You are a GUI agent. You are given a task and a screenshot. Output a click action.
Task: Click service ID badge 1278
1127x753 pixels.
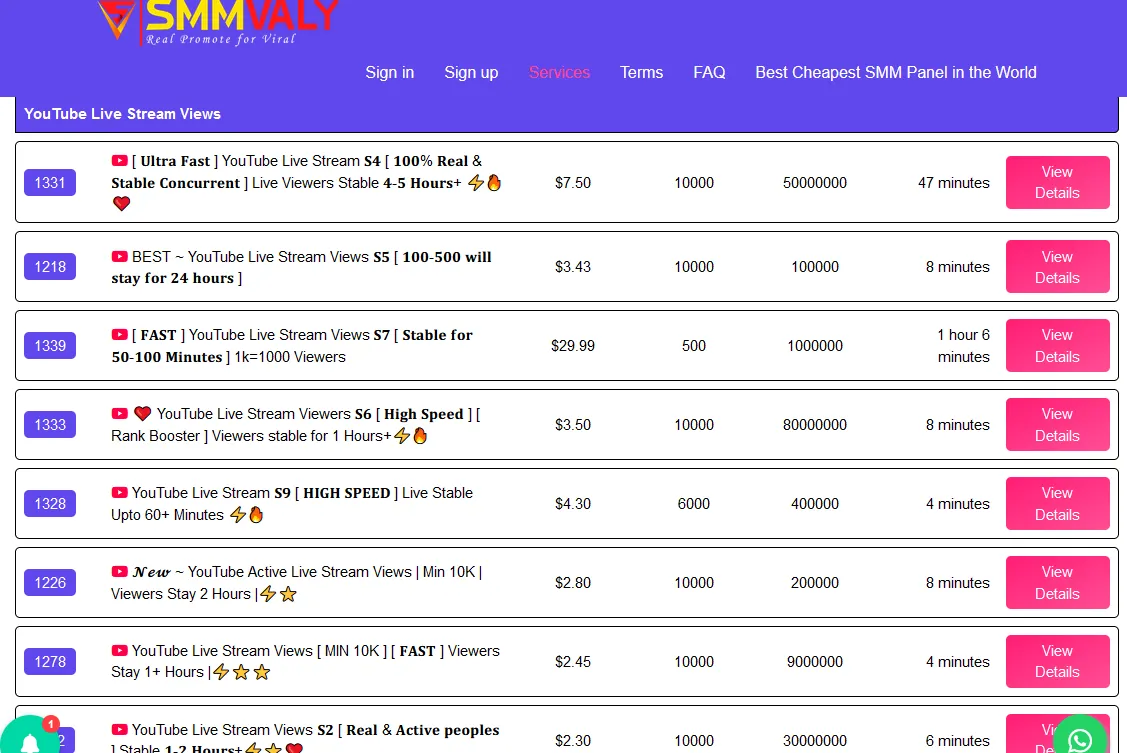click(x=50, y=662)
